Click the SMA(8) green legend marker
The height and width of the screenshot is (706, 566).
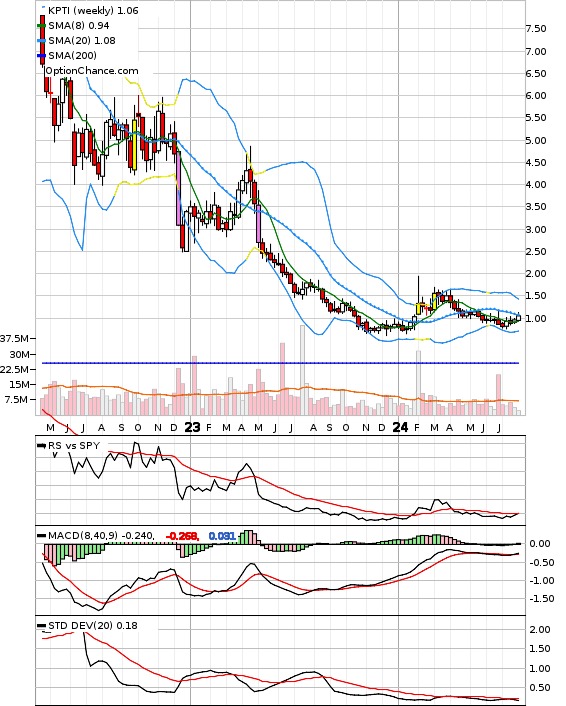(41, 26)
